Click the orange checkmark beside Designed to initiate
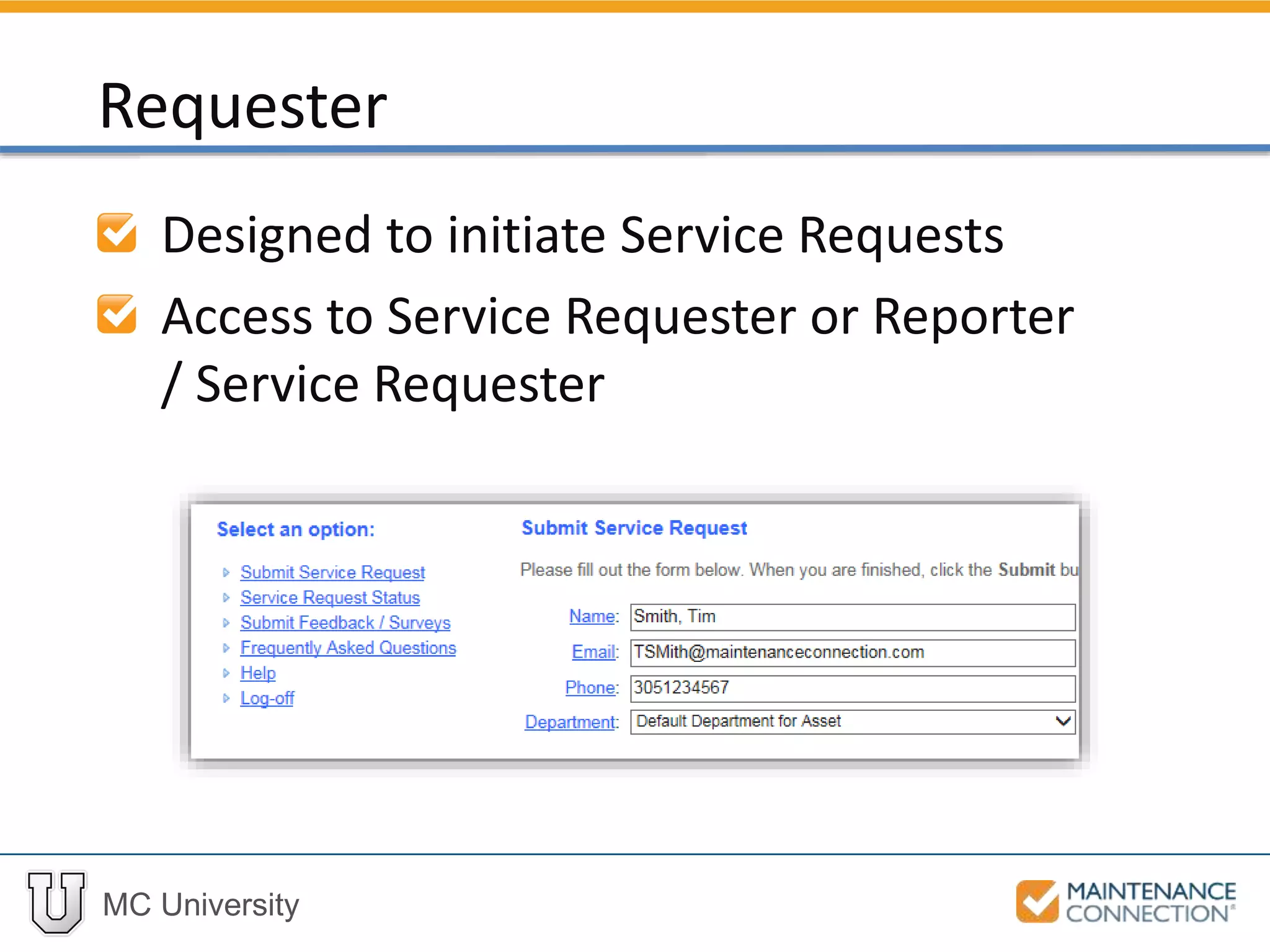The height and width of the screenshot is (952, 1270). point(117,233)
